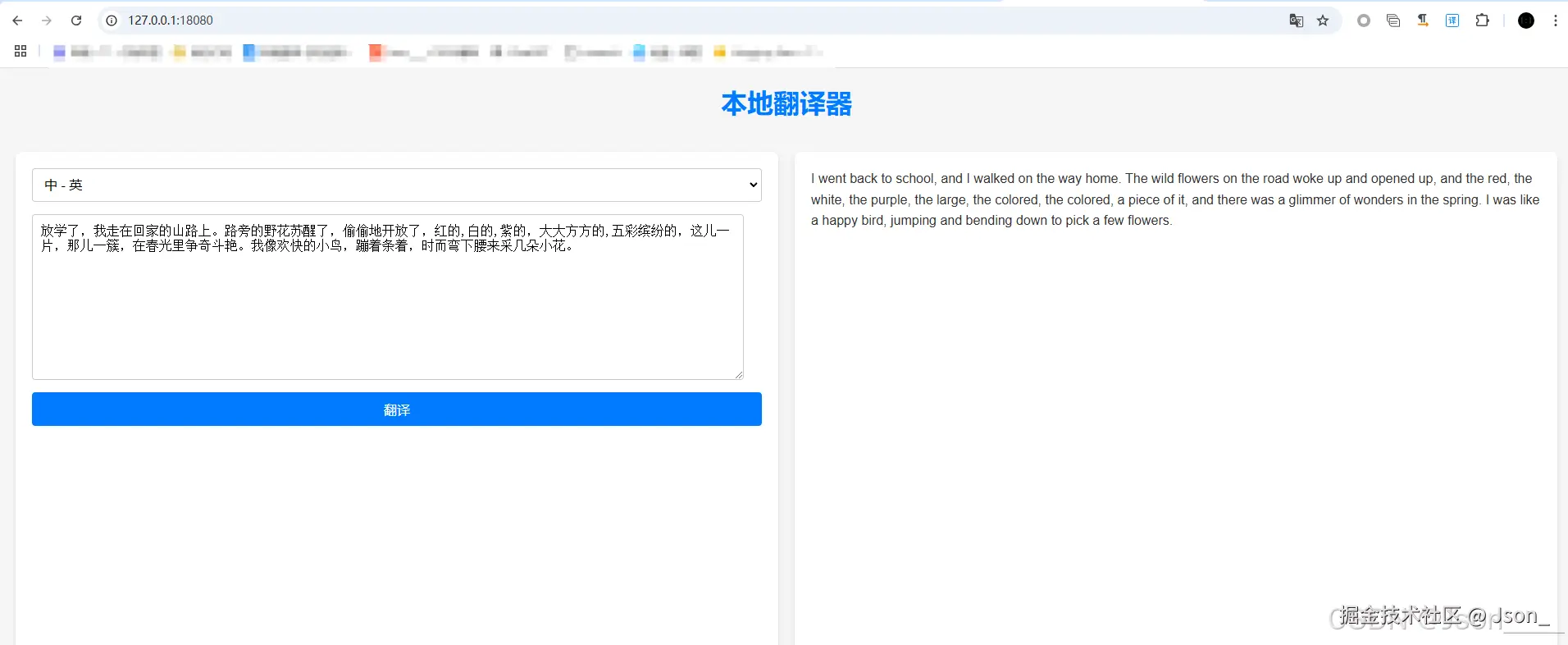
Task: Open the last yellow-icon bookmark
Action: [767, 53]
